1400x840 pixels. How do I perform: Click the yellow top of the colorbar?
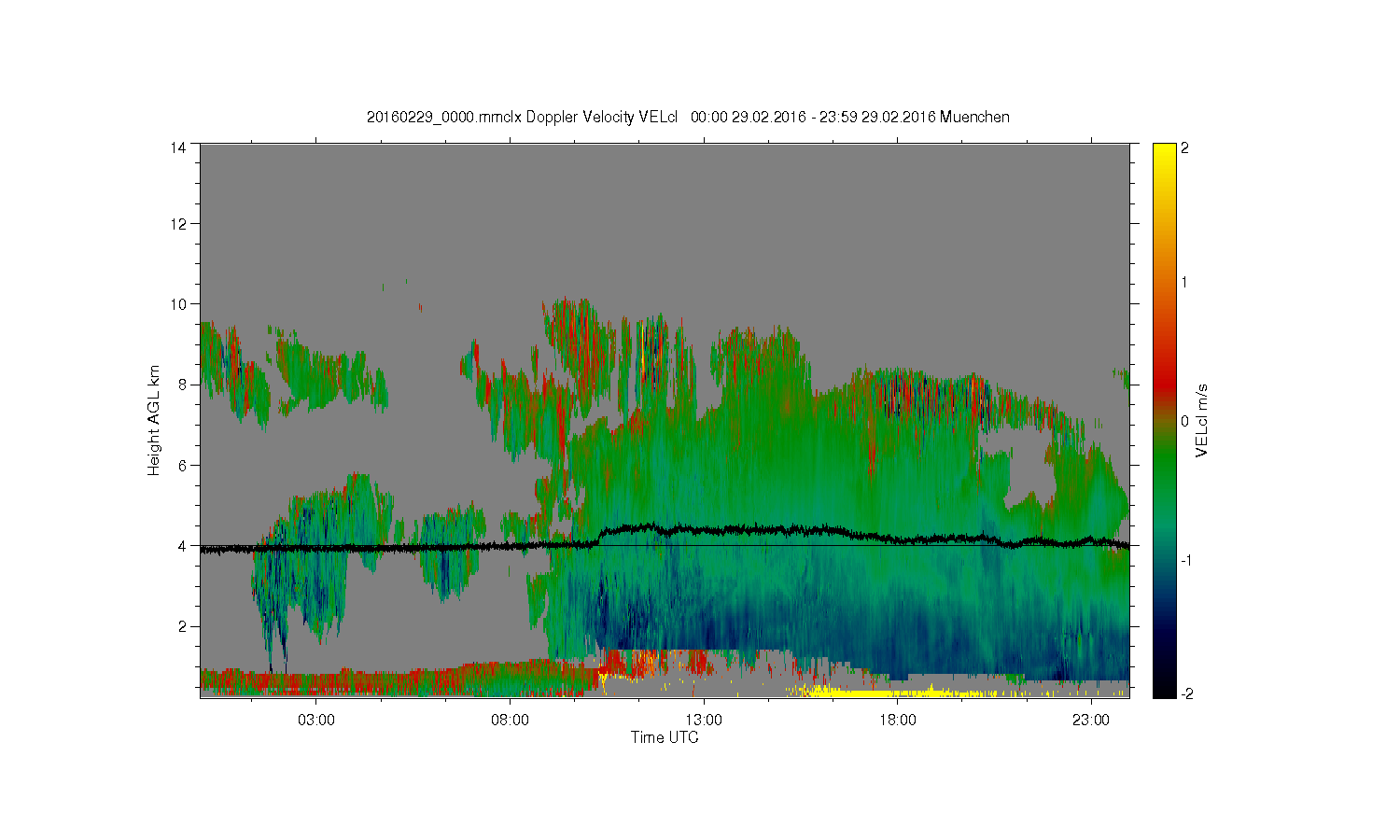pos(1164,154)
